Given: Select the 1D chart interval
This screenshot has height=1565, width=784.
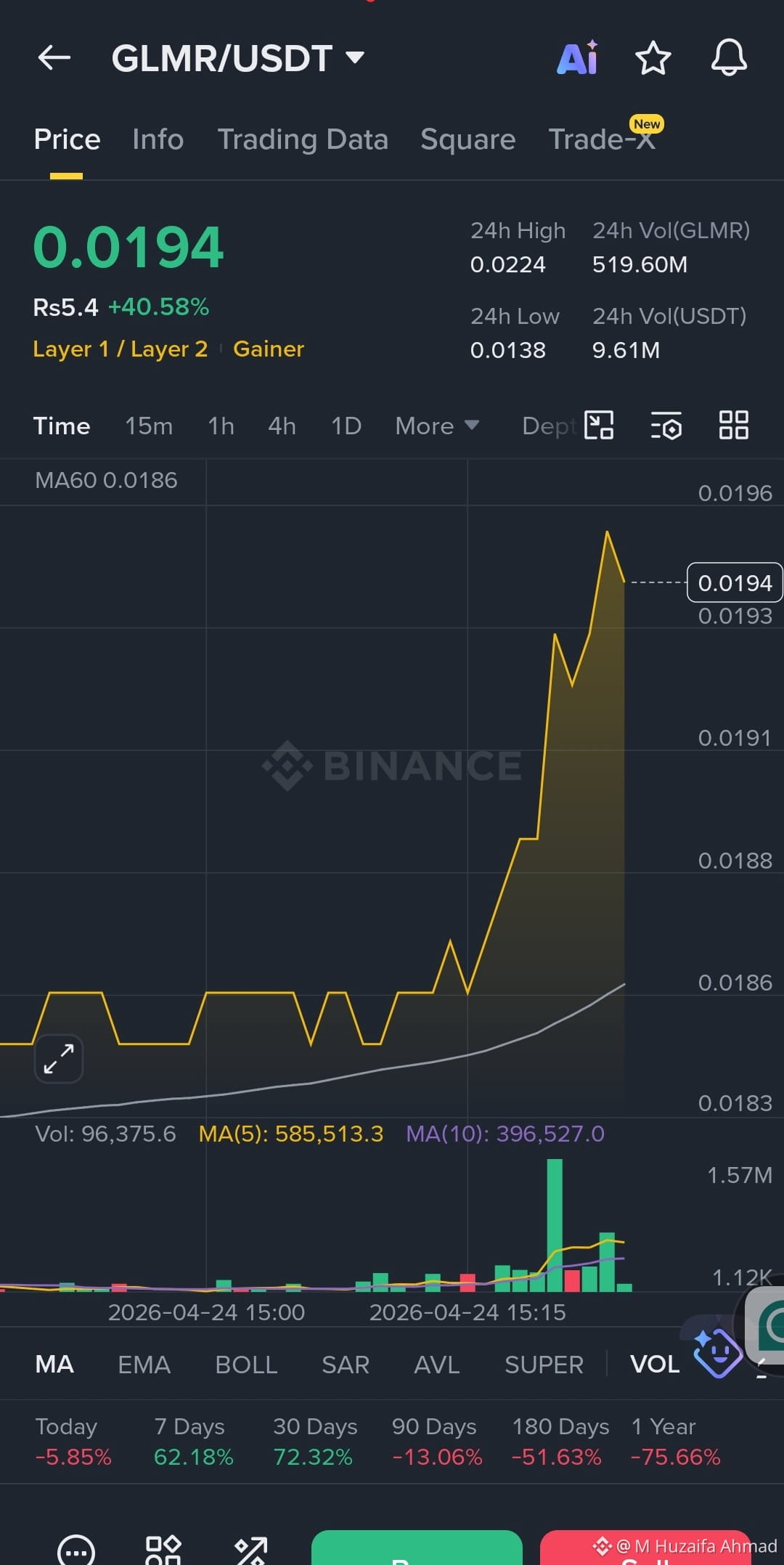Looking at the screenshot, I should click(346, 426).
